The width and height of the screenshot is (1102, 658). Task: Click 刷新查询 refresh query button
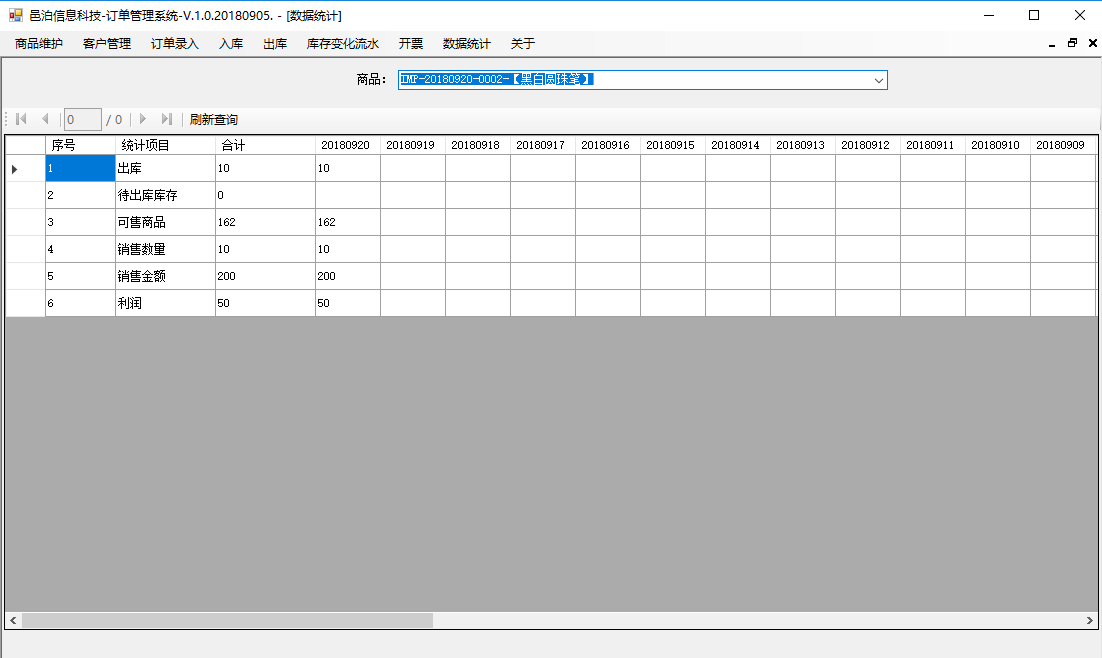click(214, 120)
